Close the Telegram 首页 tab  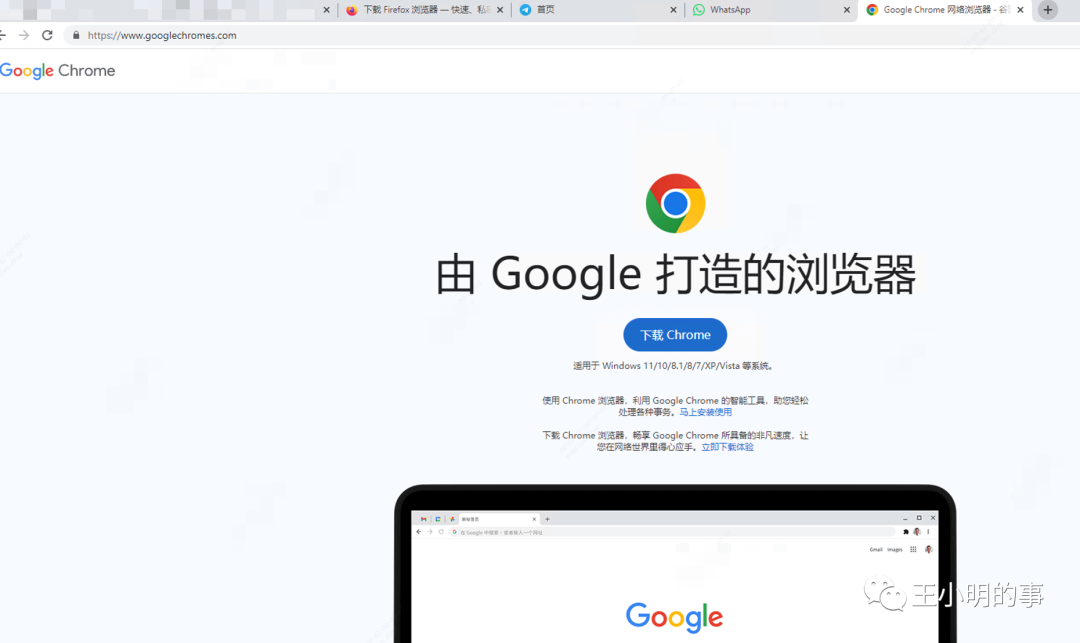click(x=673, y=10)
